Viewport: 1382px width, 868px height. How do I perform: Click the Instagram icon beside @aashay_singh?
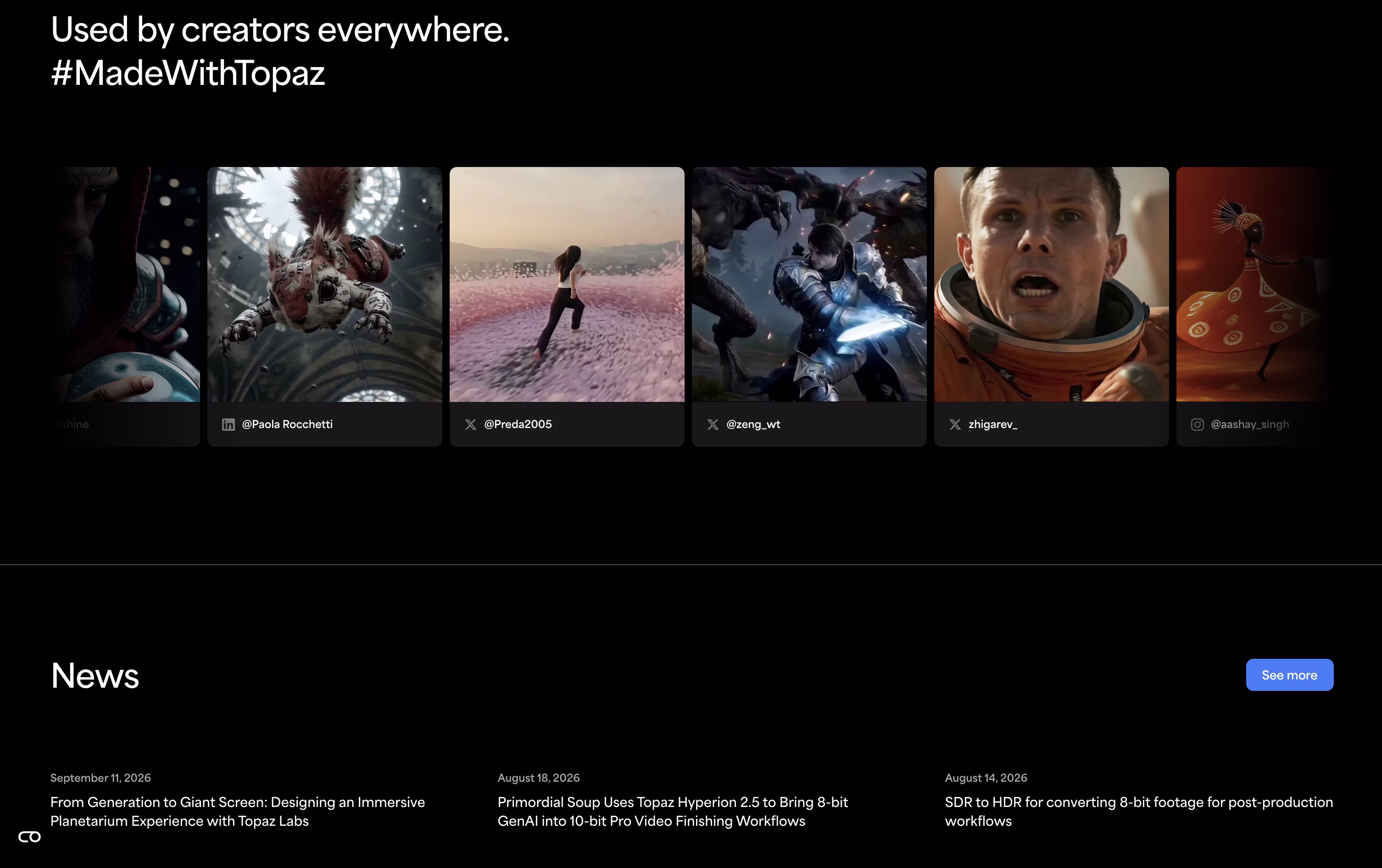(1197, 424)
